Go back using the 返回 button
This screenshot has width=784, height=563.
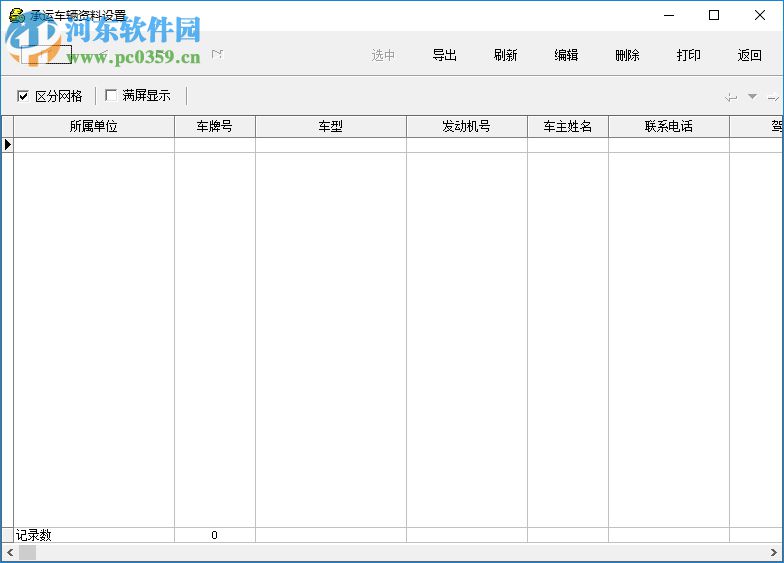point(750,55)
